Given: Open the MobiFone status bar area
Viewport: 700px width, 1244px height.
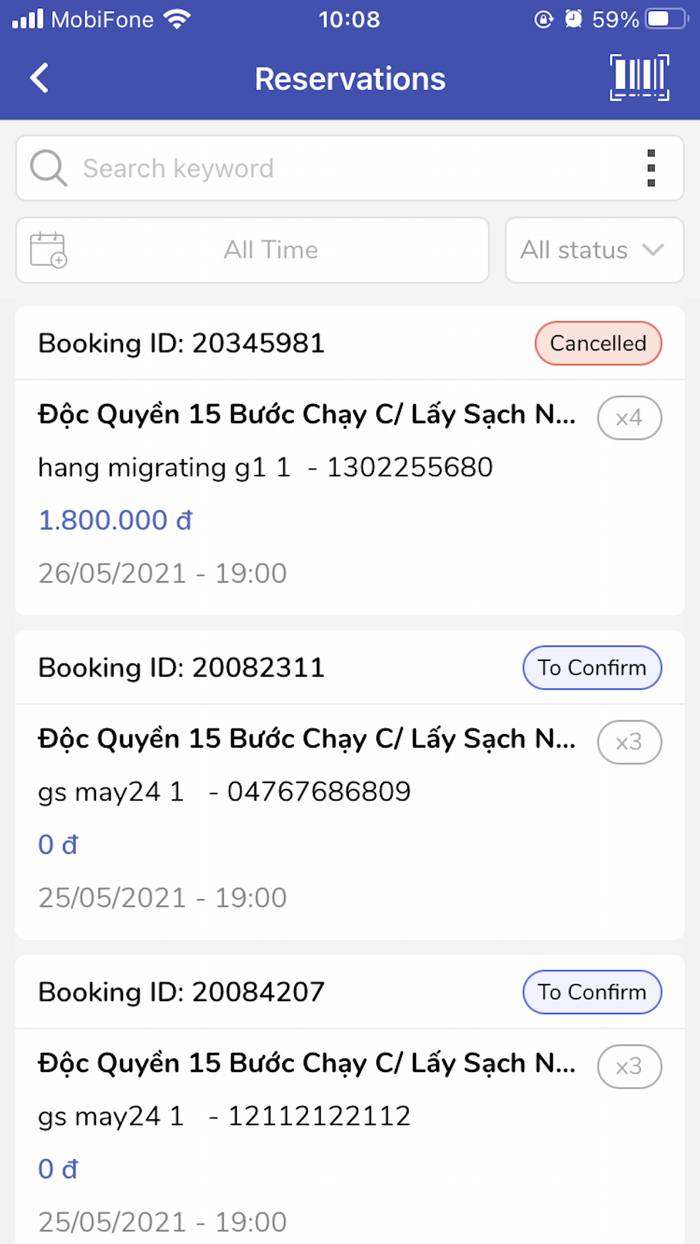Looking at the screenshot, I should pyautogui.click(x=100, y=17).
